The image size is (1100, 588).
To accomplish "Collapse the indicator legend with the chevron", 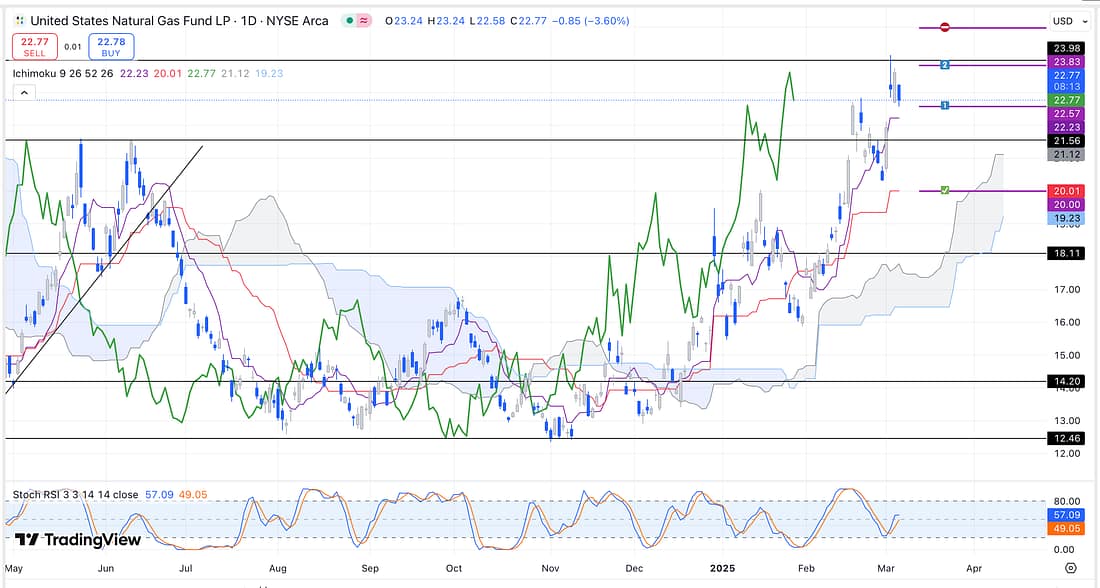I will pos(23,92).
